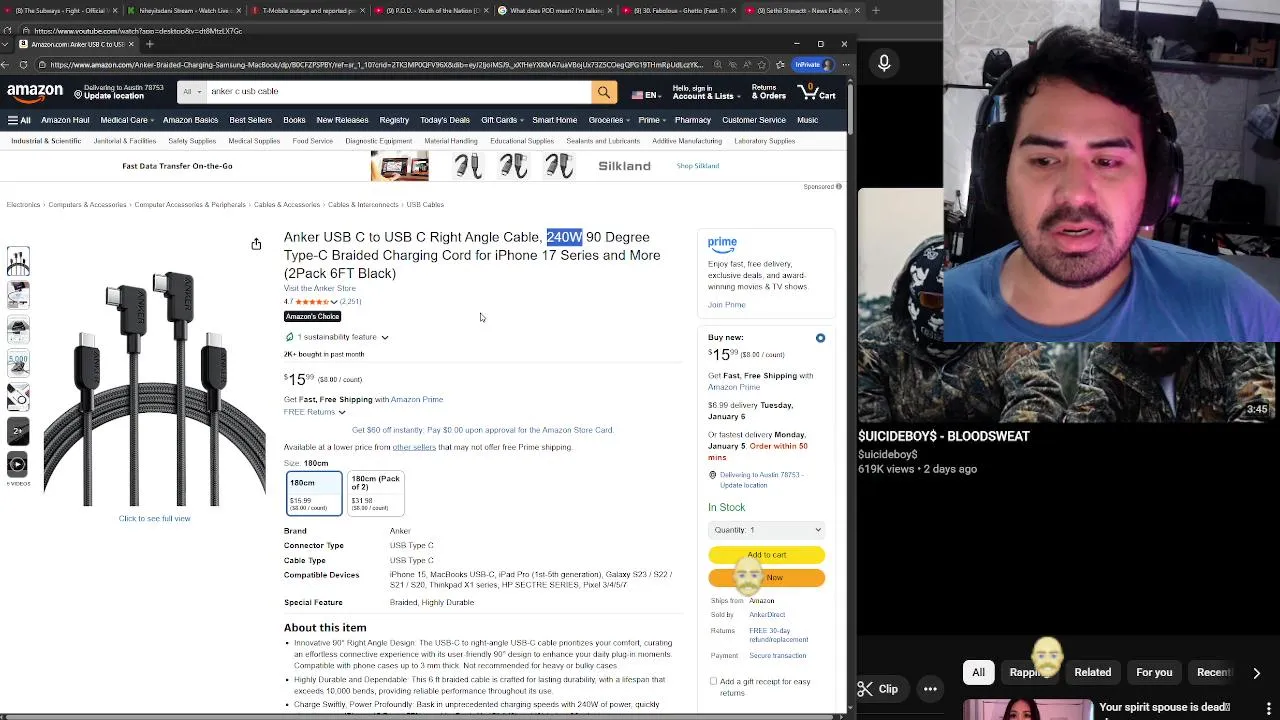1280x720 pixels.
Task: Expand the search category All dropdown
Action: (x=191, y=92)
